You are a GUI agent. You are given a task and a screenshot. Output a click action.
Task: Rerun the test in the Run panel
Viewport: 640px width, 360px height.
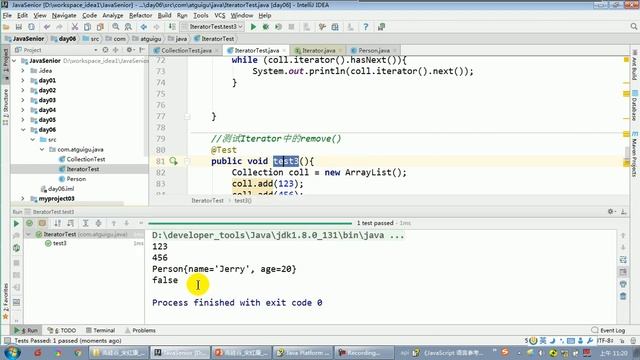[x=16, y=223]
